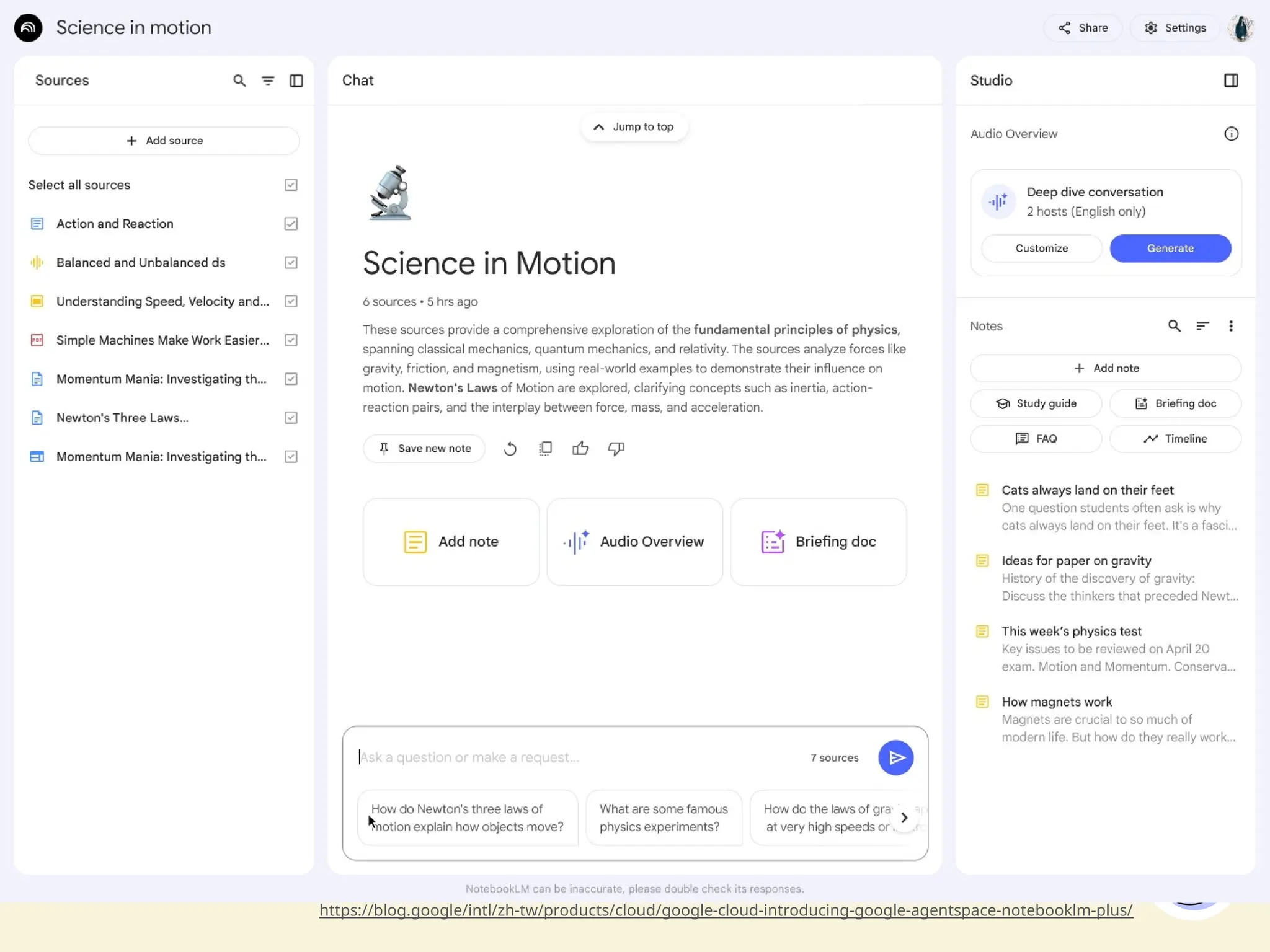Uncheck Newton's Three Laws source
Image resolution: width=1270 pixels, height=952 pixels.
[291, 418]
